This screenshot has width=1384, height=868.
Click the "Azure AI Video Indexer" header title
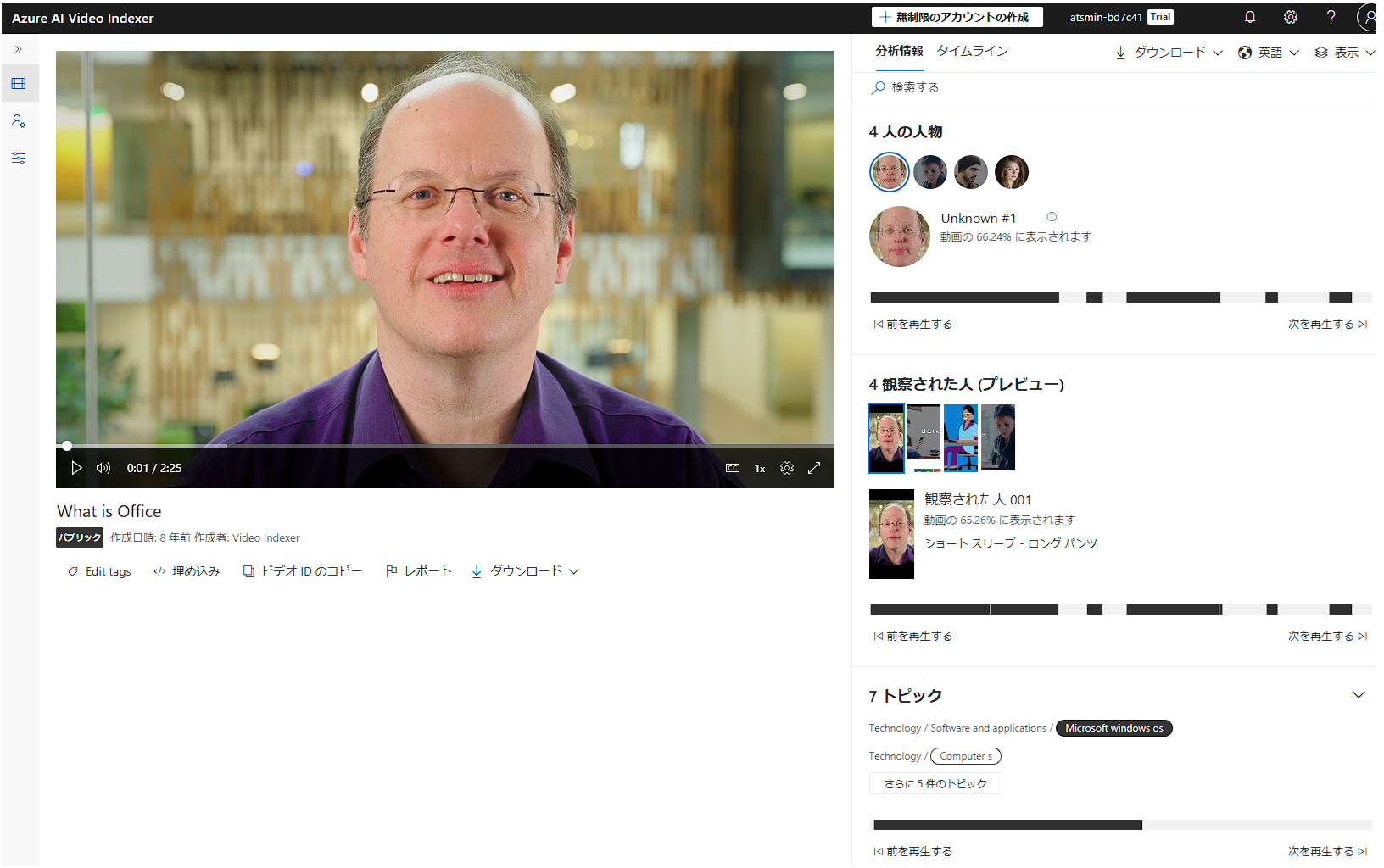click(x=82, y=18)
